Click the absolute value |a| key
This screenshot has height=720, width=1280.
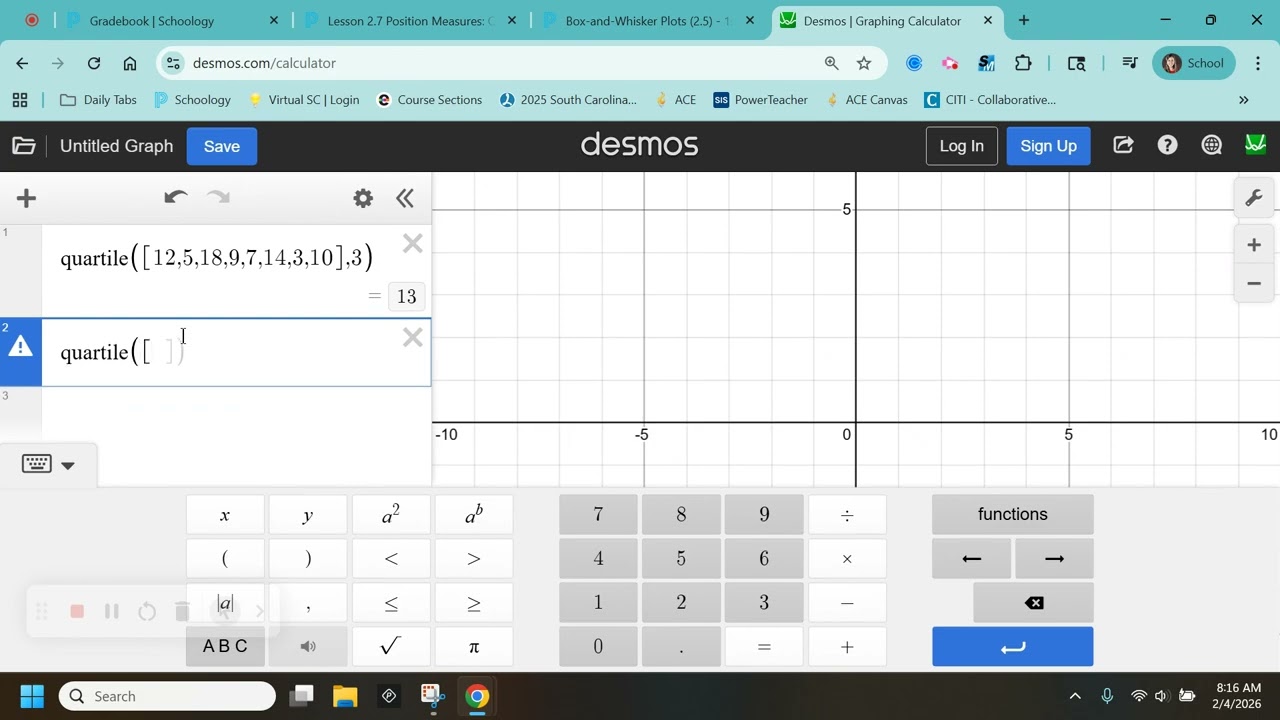[x=225, y=602]
